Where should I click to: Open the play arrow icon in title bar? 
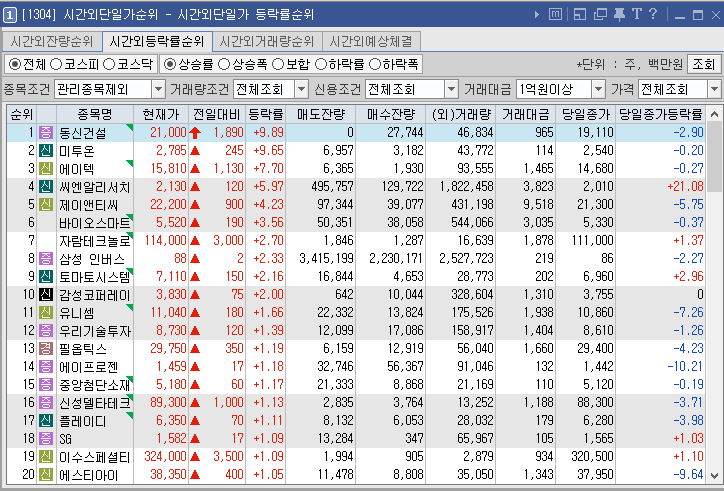click(x=537, y=14)
